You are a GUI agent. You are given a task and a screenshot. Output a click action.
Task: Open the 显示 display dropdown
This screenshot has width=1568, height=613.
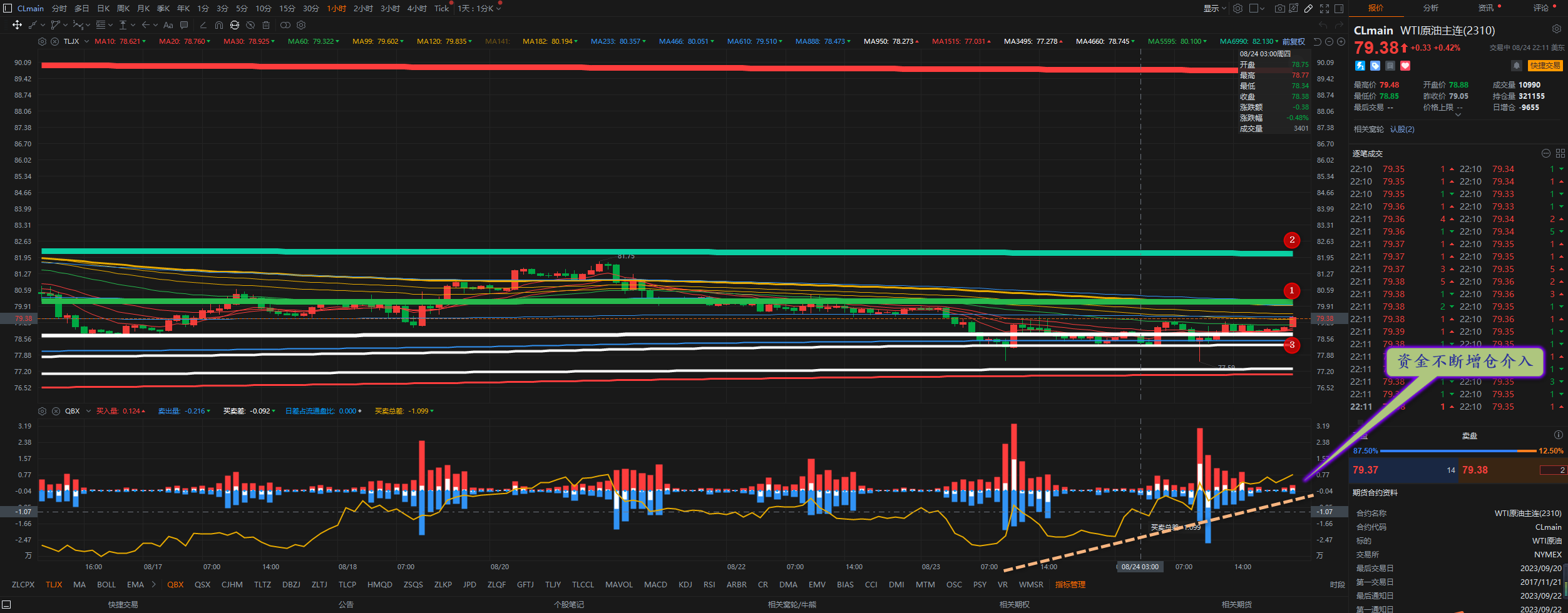click(x=1214, y=8)
